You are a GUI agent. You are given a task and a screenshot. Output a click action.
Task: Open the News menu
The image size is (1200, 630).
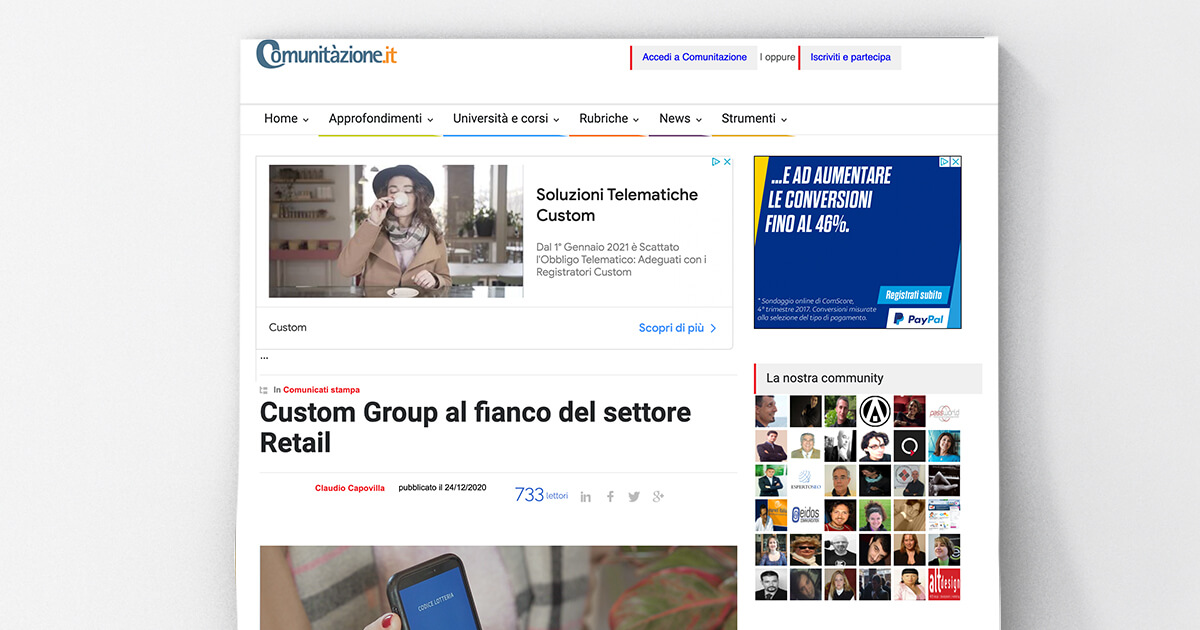click(x=680, y=118)
